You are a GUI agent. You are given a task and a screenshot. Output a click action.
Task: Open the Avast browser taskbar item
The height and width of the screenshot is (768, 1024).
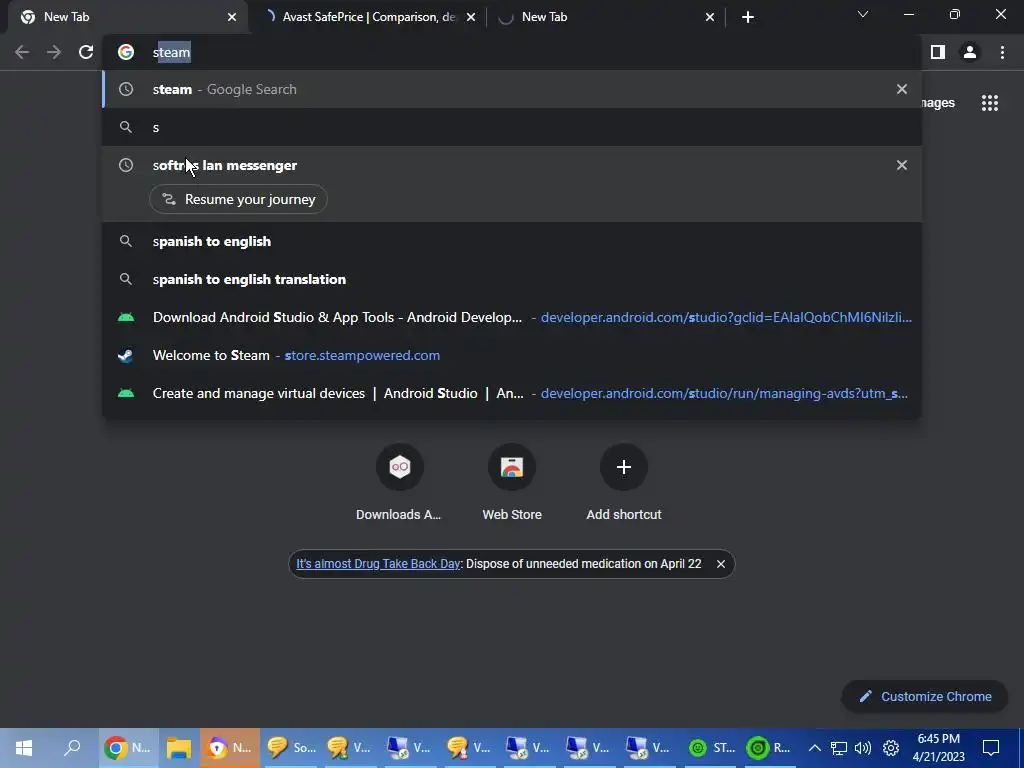[x=230, y=748]
